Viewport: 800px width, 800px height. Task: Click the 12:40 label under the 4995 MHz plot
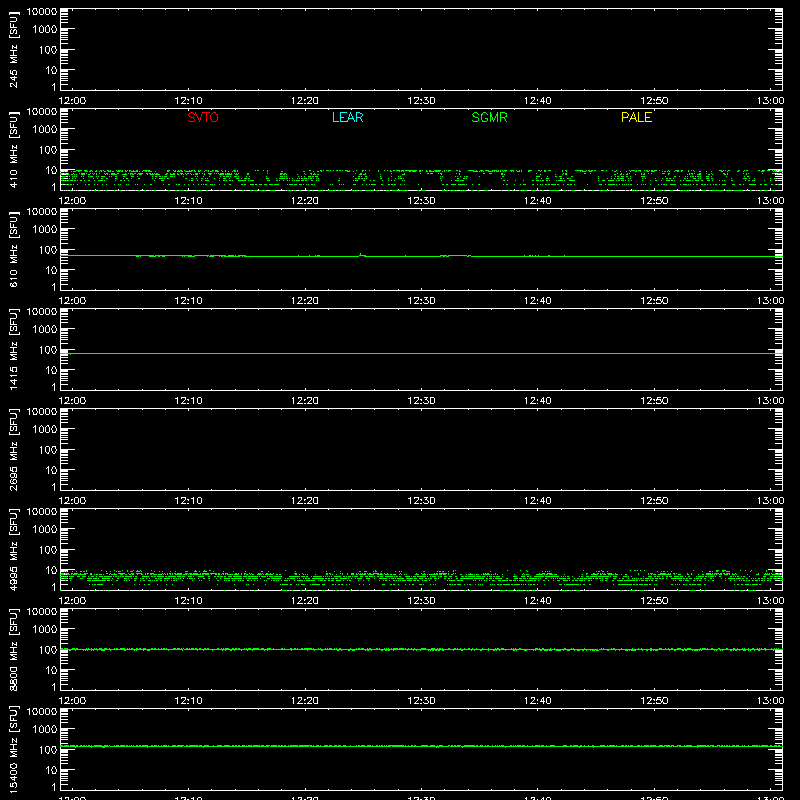pos(538,601)
